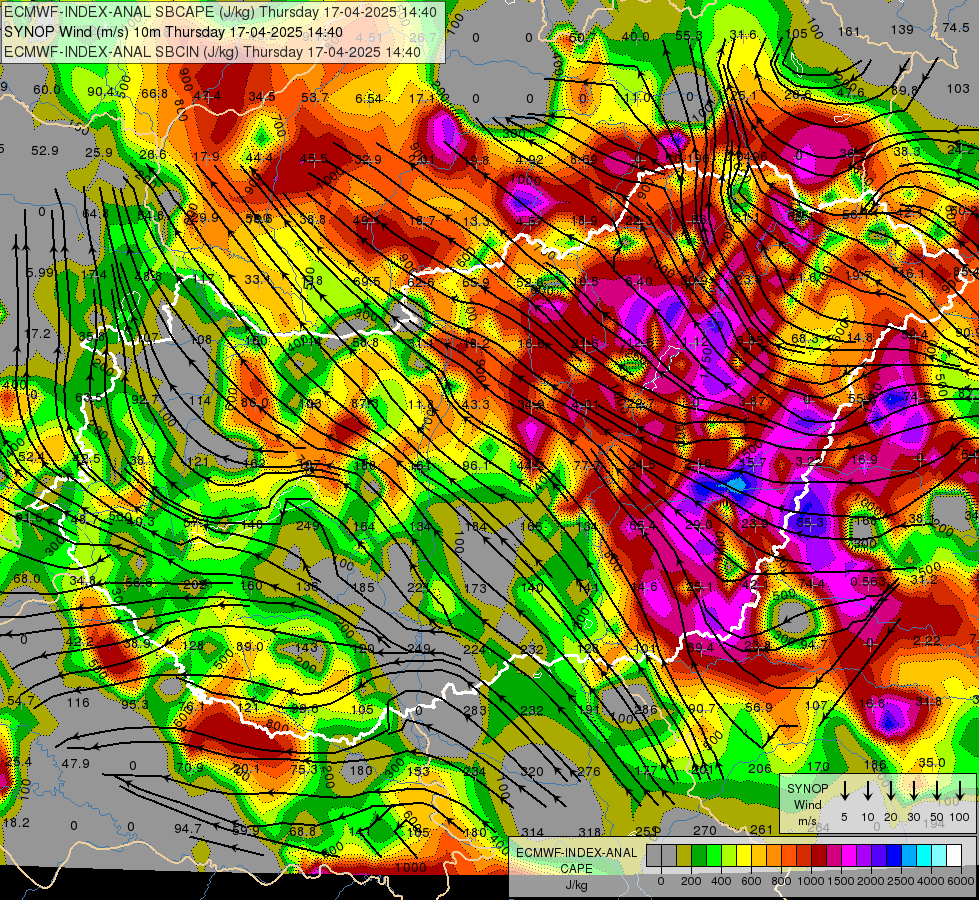Image resolution: width=979 pixels, height=900 pixels.
Task: Click the map value 53.7
Action: coord(315,97)
